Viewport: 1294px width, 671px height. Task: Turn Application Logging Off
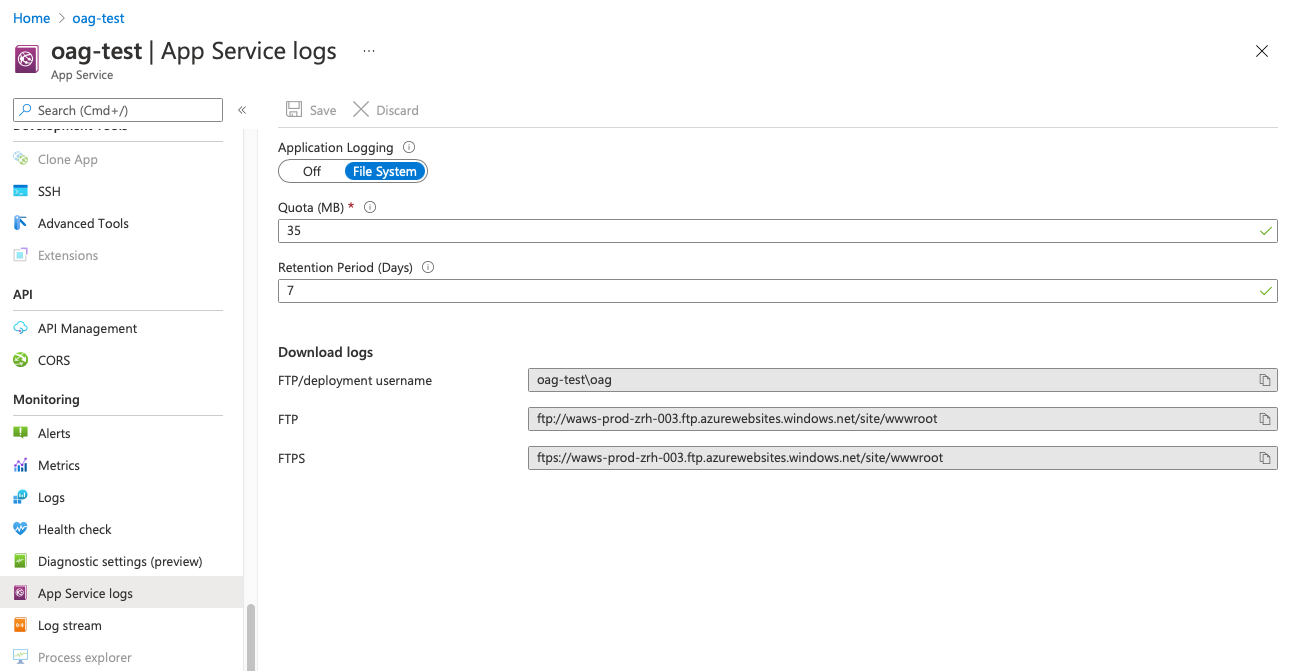[312, 171]
